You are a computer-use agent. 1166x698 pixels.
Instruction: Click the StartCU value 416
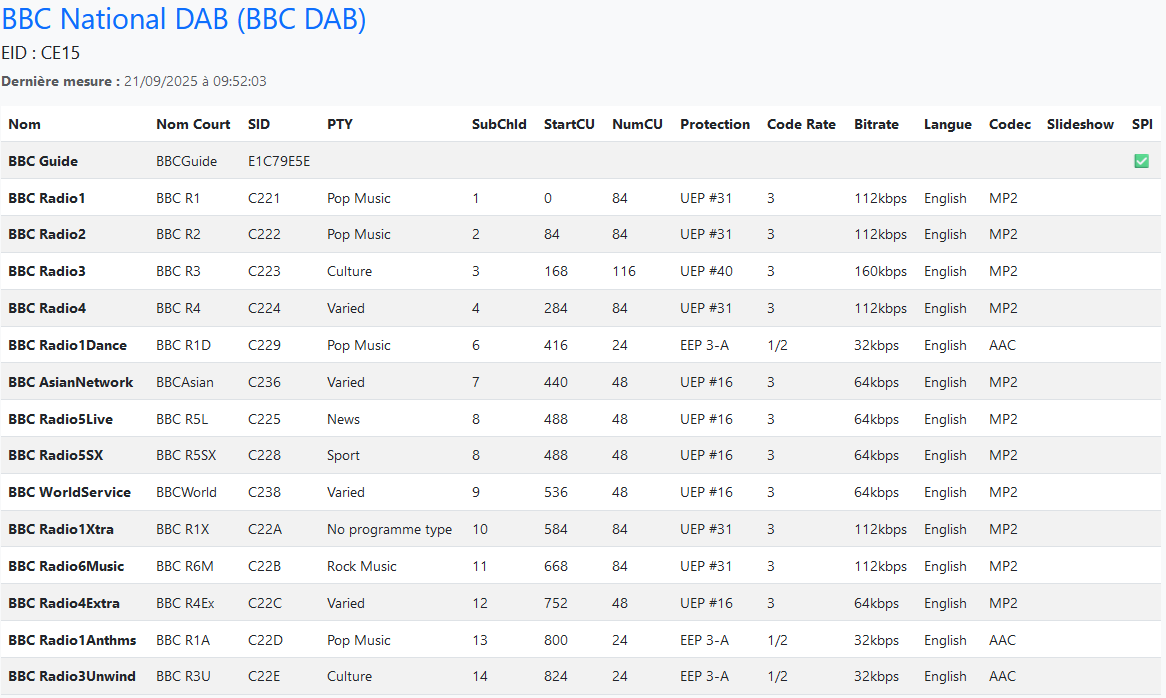pos(555,346)
